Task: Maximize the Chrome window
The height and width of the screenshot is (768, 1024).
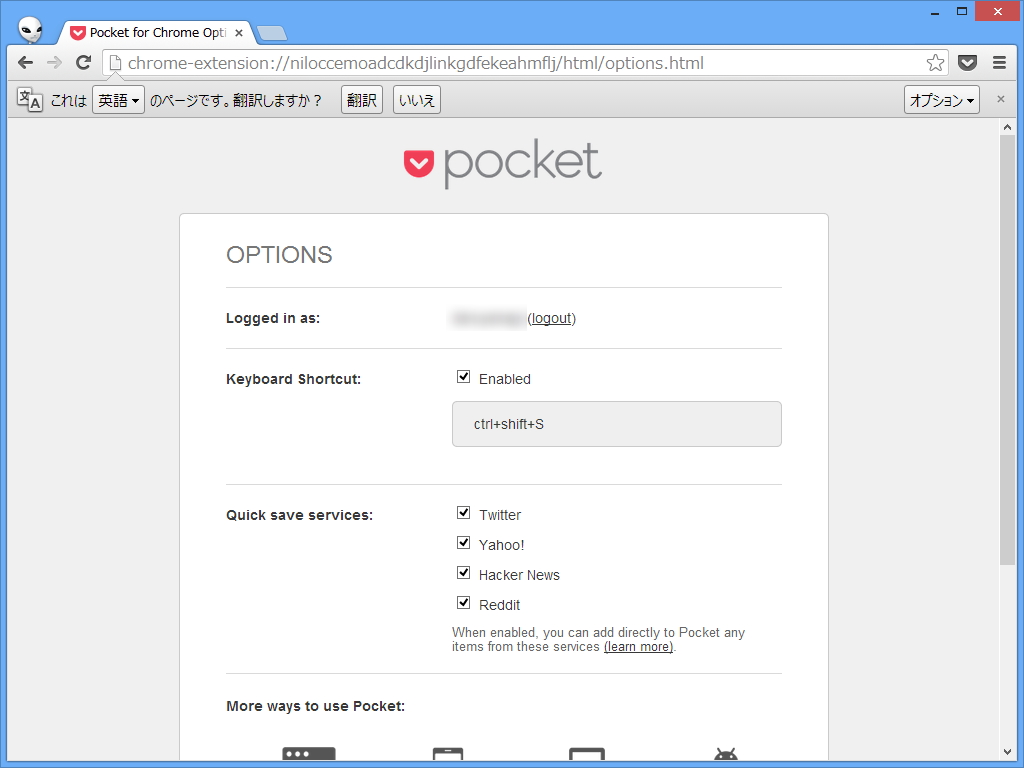Action: (962, 12)
